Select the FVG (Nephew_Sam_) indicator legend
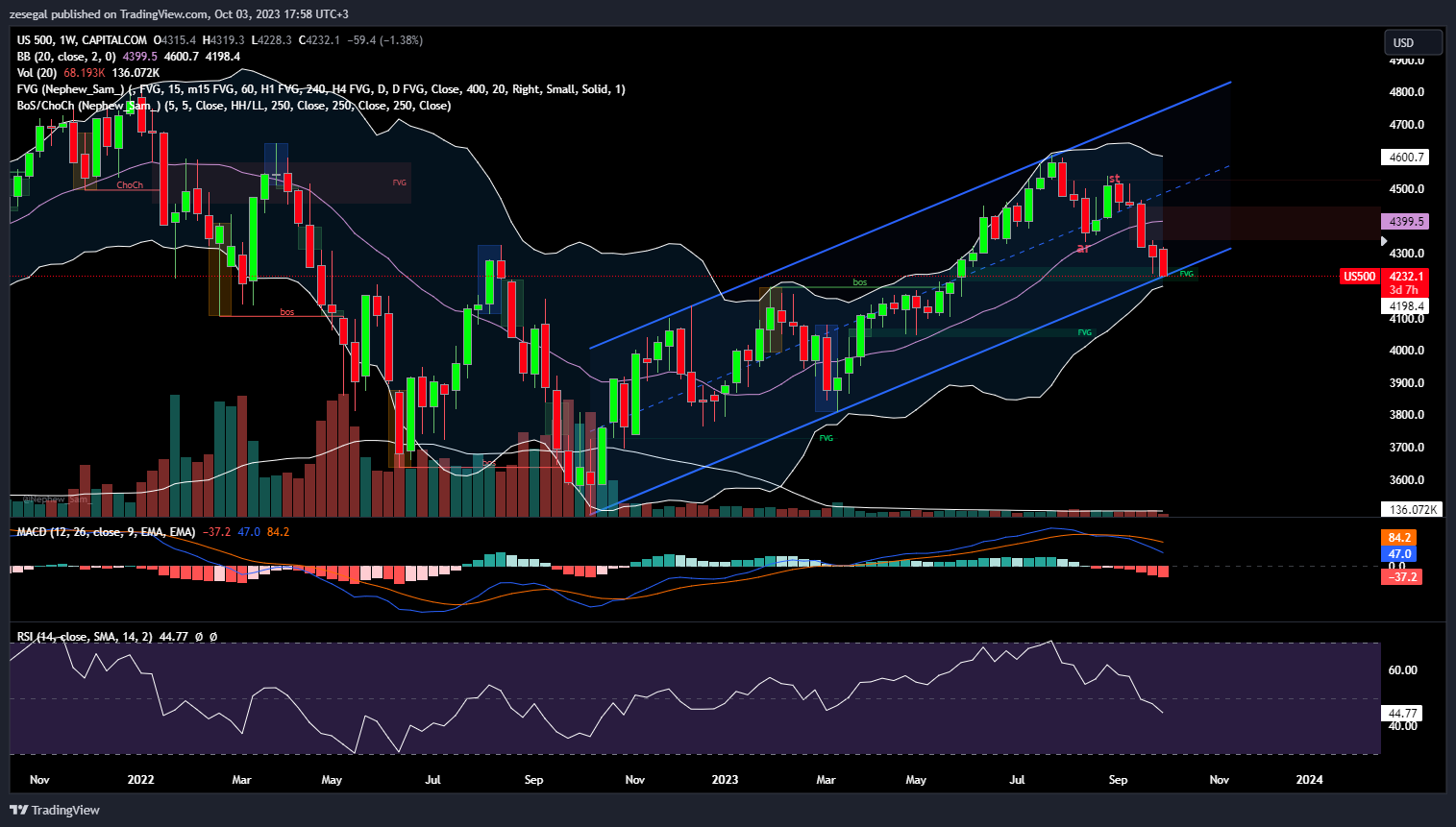1456x827 pixels. tap(321, 89)
